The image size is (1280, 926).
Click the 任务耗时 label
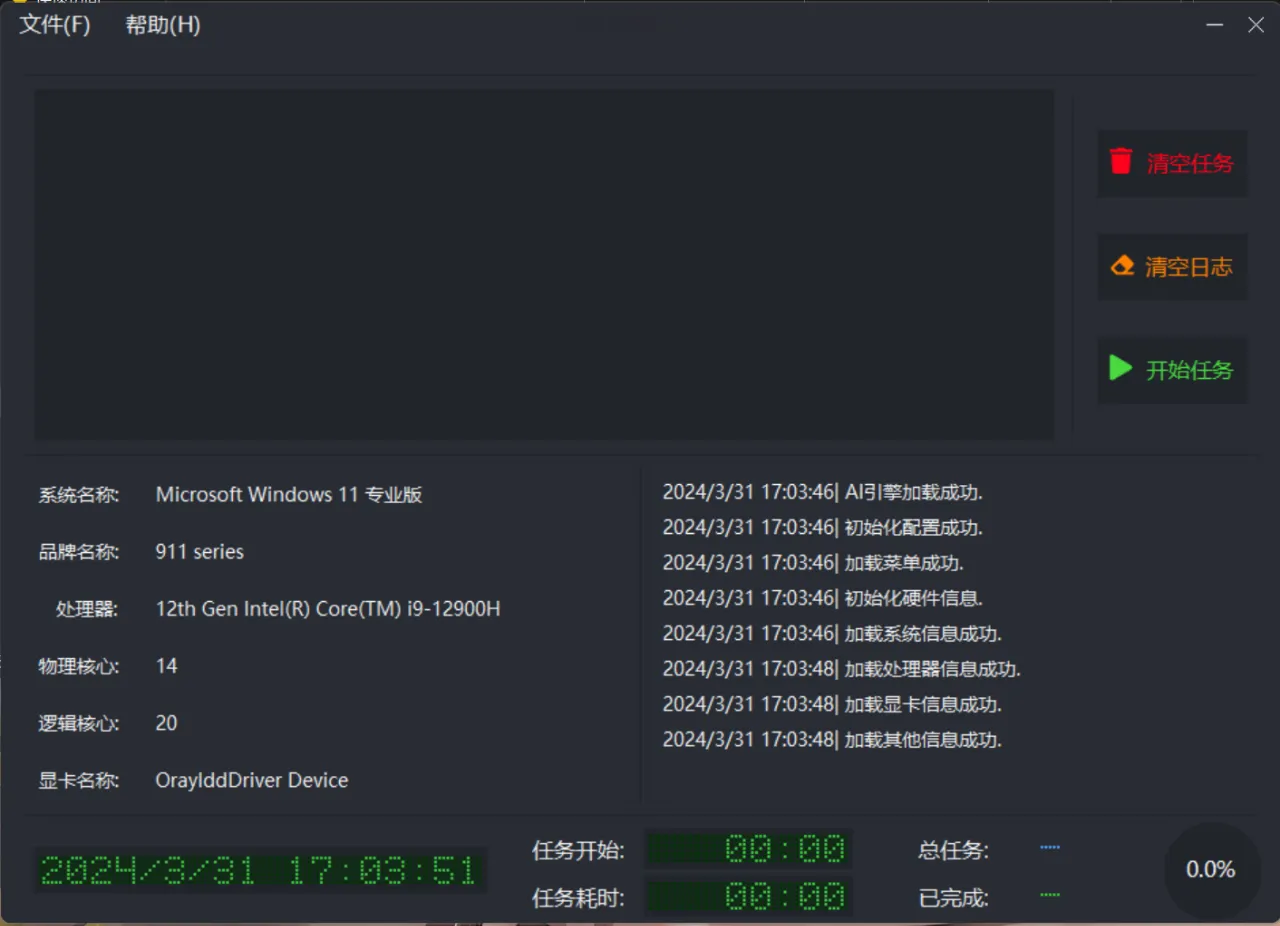tap(579, 898)
